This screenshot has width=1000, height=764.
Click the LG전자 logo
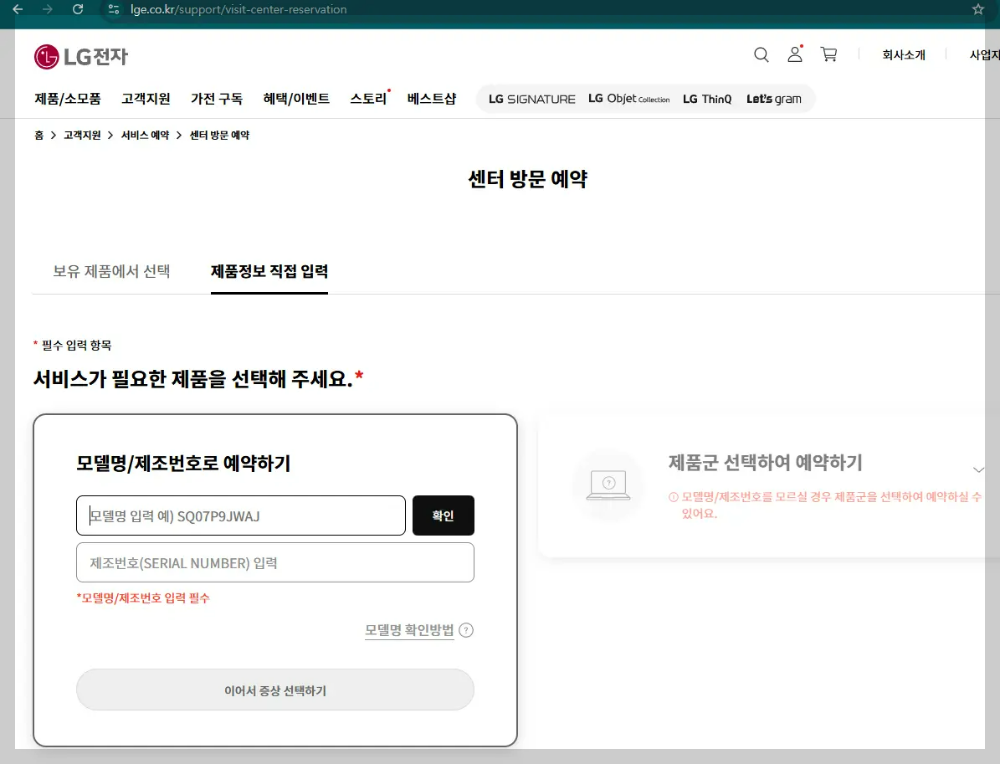79,57
